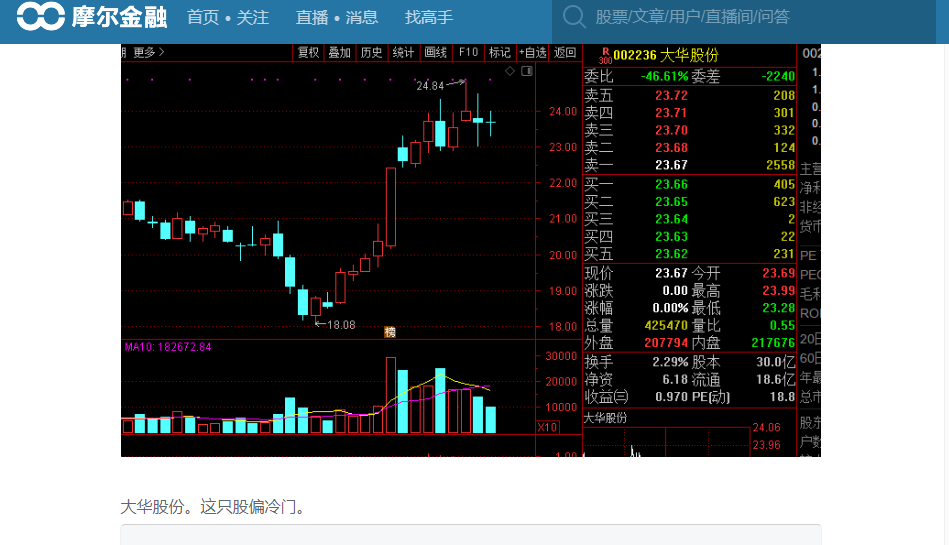Go to the 直播 page
This screenshot has height=545, width=949.
point(312,17)
